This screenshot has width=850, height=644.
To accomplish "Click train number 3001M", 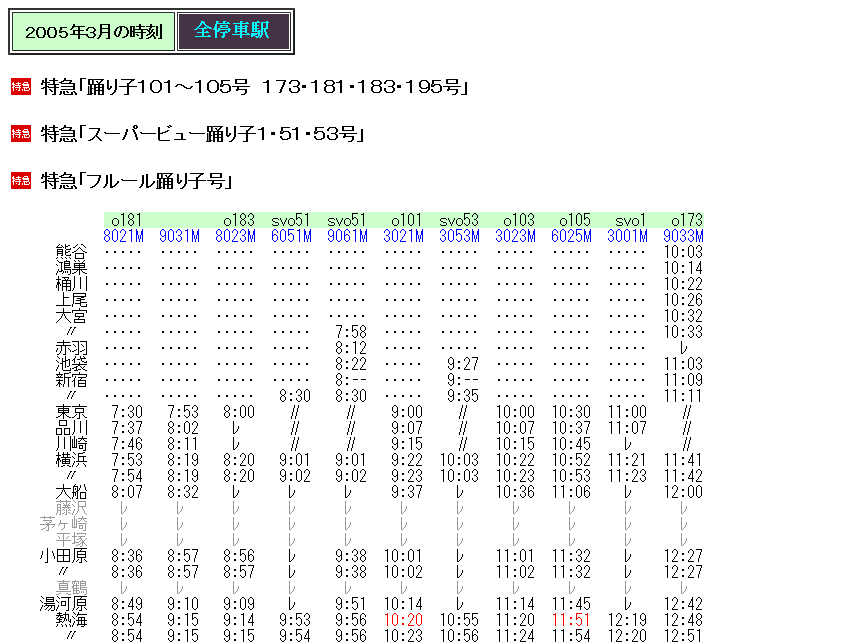I will click(x=626, y=236).
